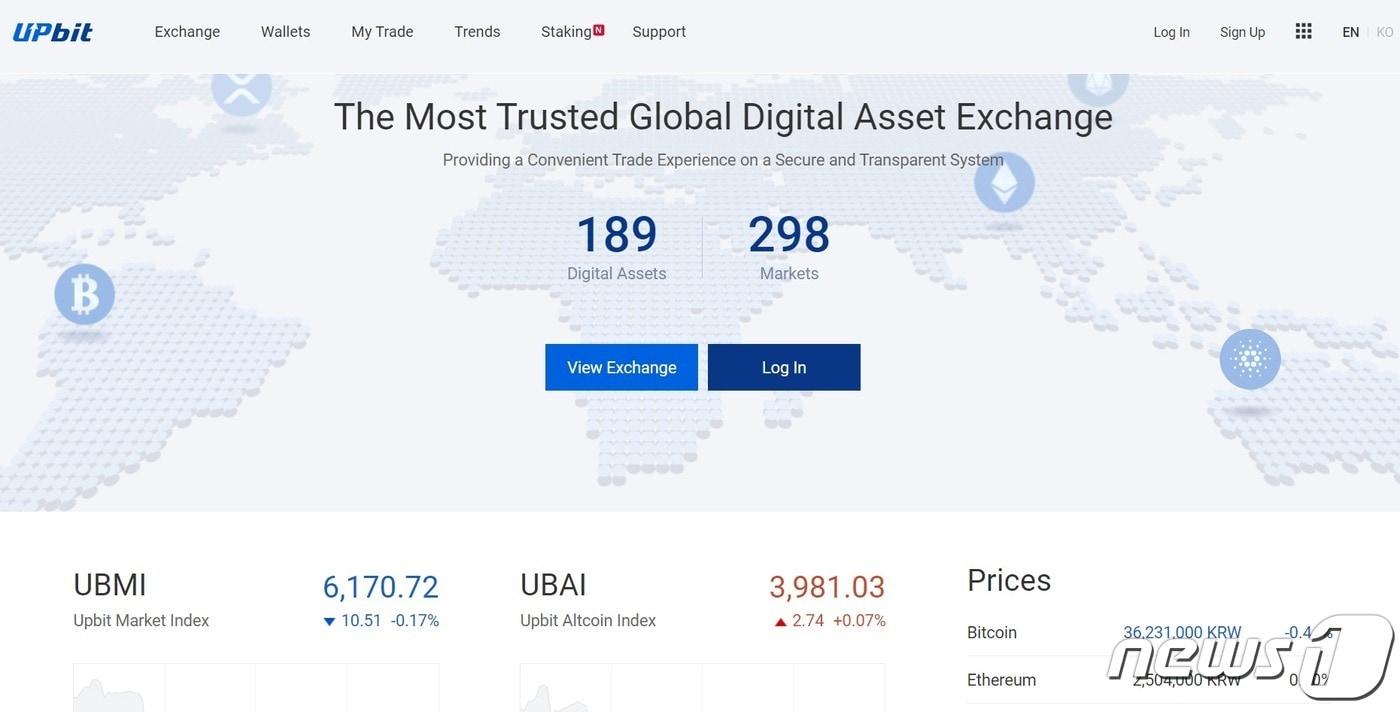Image resolution: width=1400 pixels, height=712 pixels.
Task: Open the apps grid menu icon
Action: [x=1303, y=31]
